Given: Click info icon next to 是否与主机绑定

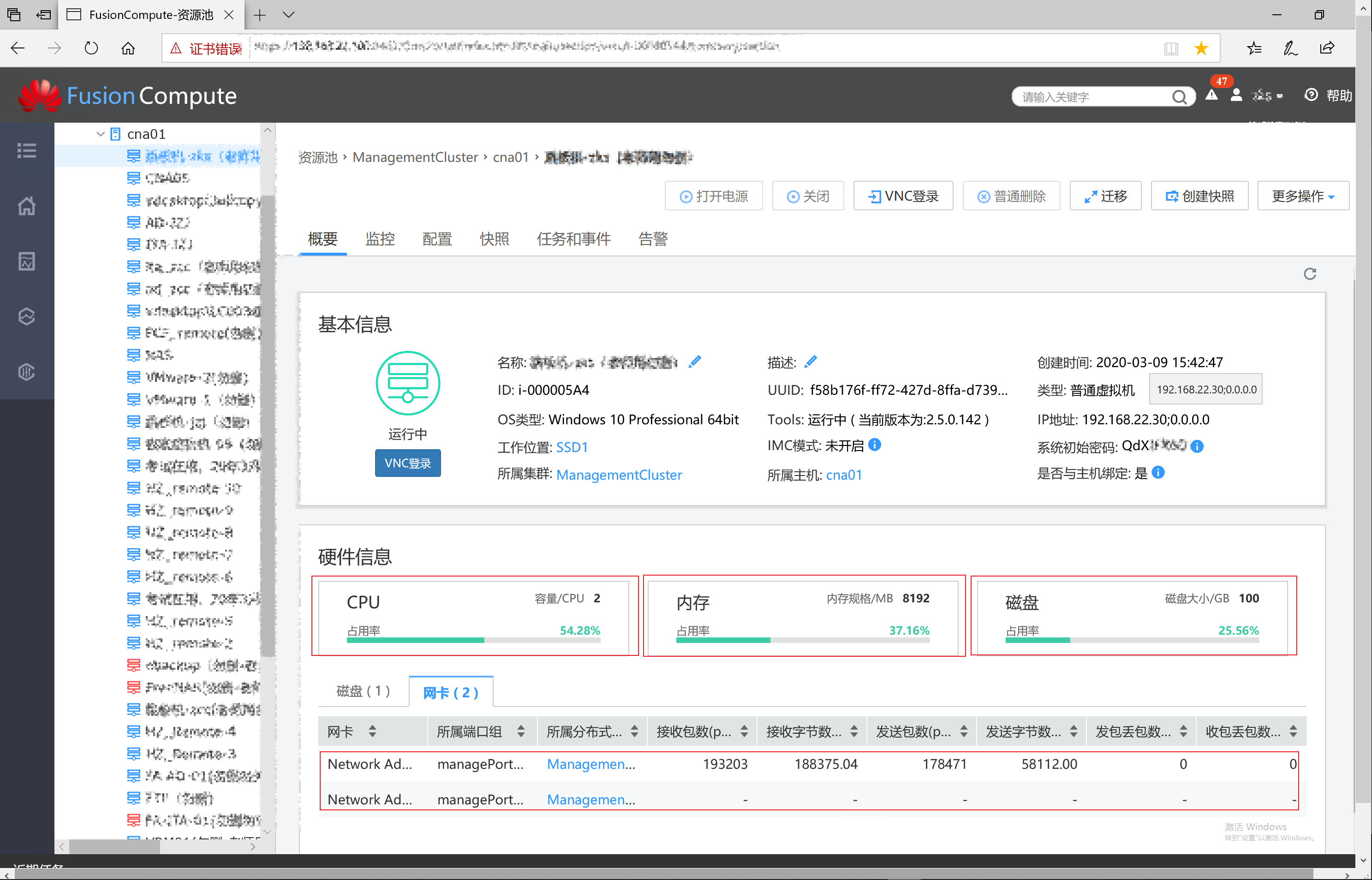Looking at the screenshot, I should 1158,473.
